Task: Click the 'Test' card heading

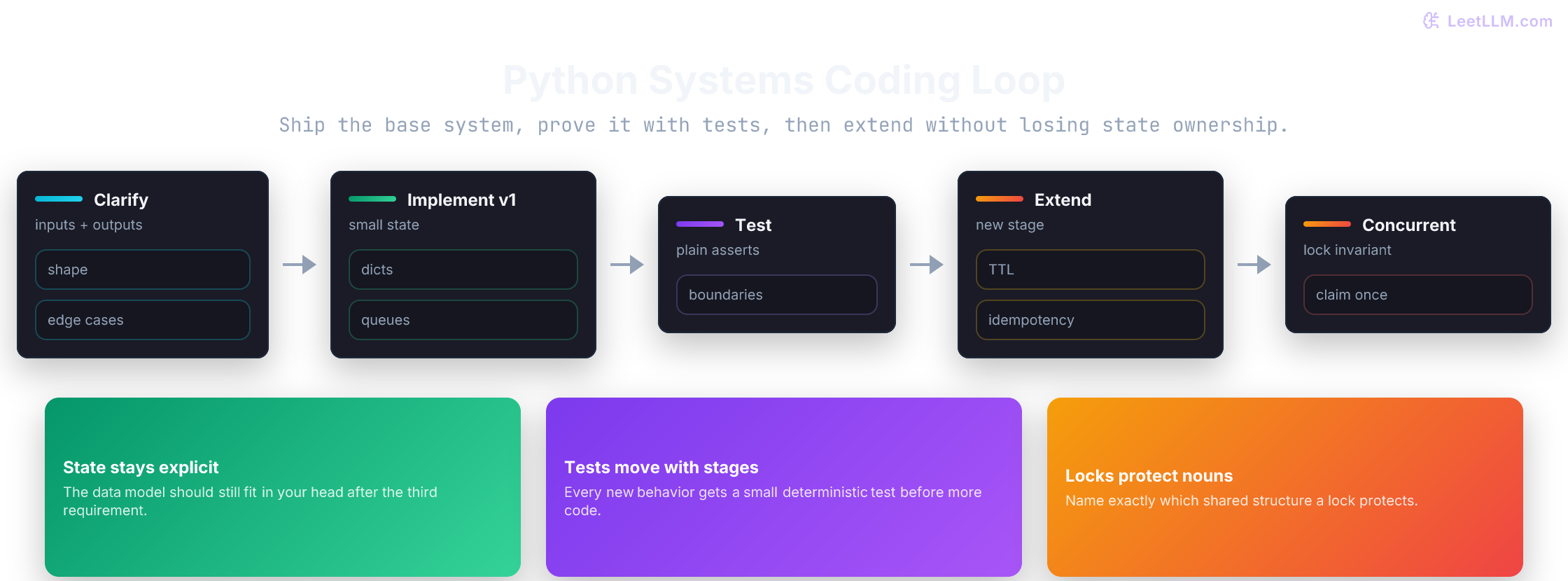Action: tap(753, 225)
